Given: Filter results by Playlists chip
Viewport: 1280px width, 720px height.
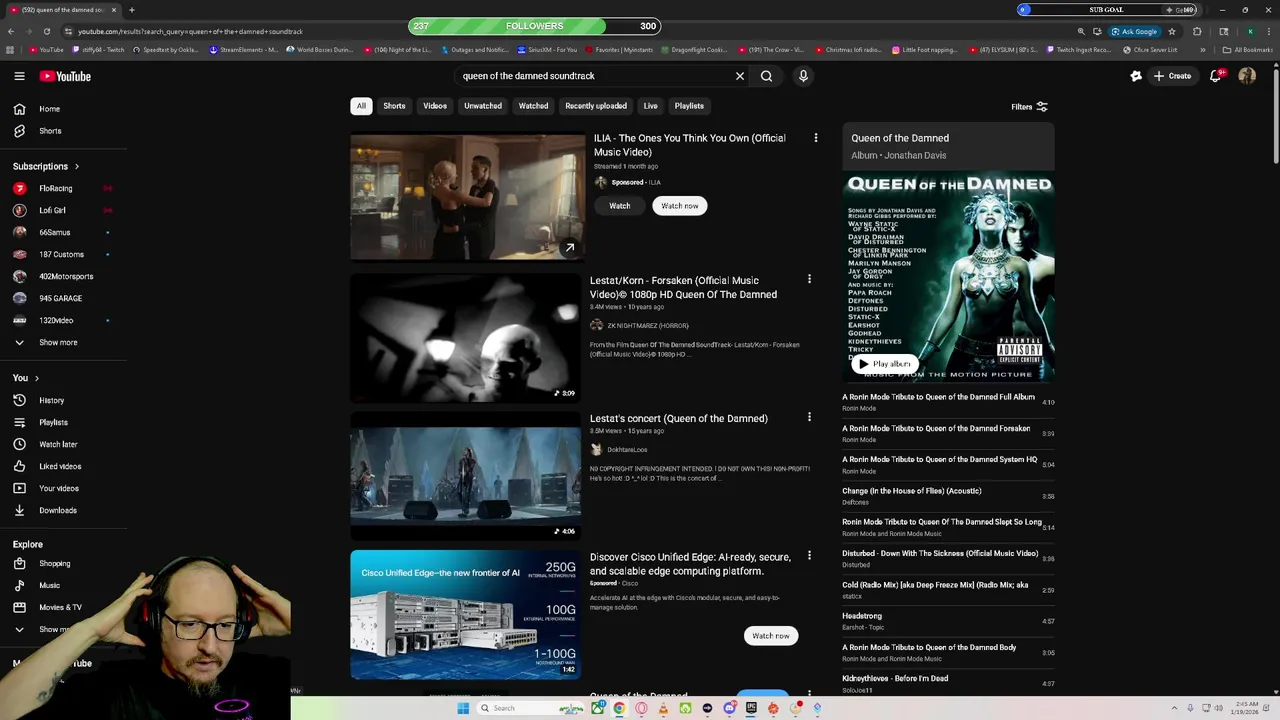Looking at the screenshot, I should (689, 106).
